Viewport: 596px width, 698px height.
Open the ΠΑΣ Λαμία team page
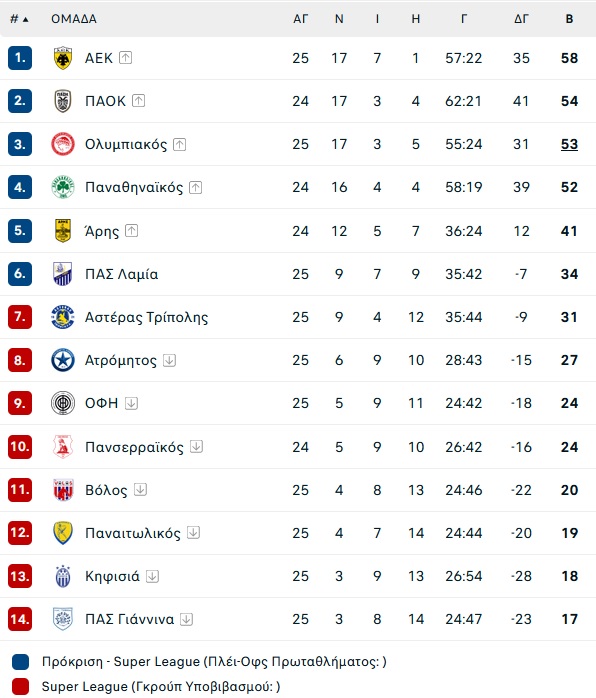point(122,274)
